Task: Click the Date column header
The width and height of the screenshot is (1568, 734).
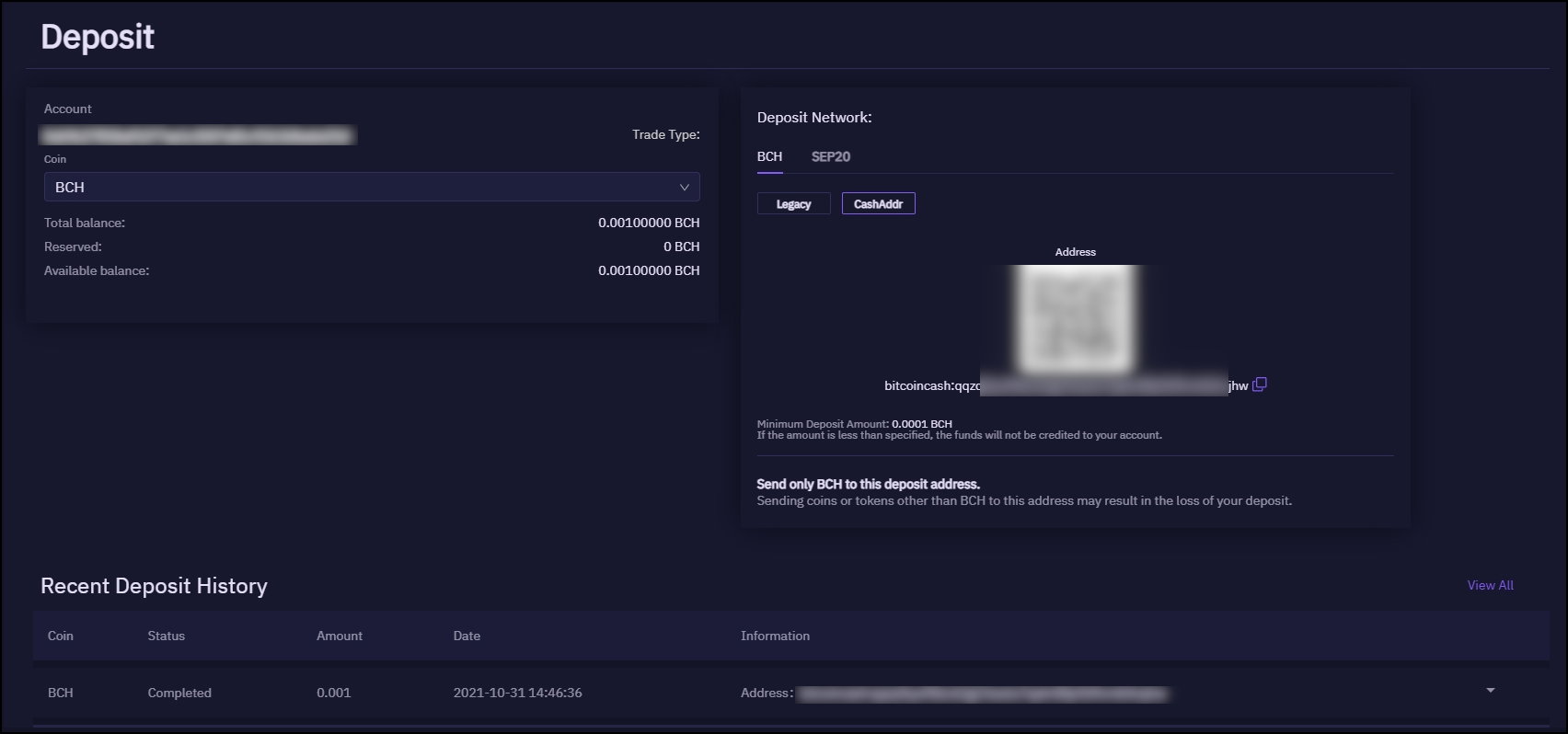Action: coord(467,636)
